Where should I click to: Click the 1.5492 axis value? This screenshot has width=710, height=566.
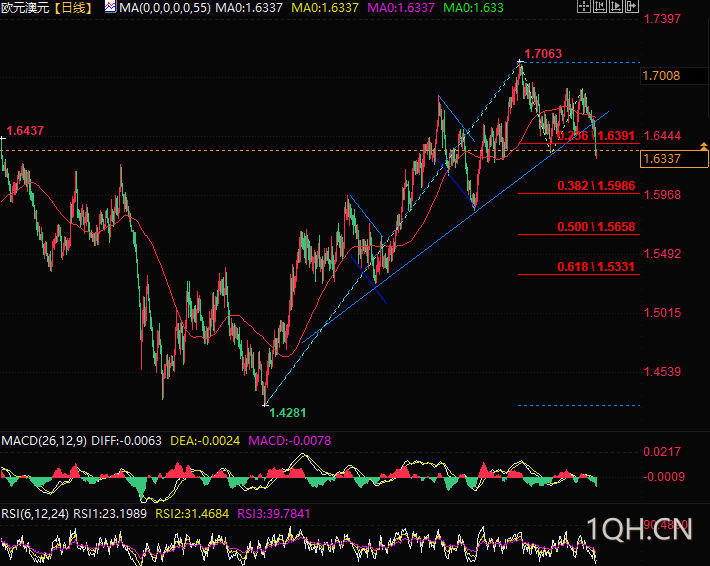(662, 254)
